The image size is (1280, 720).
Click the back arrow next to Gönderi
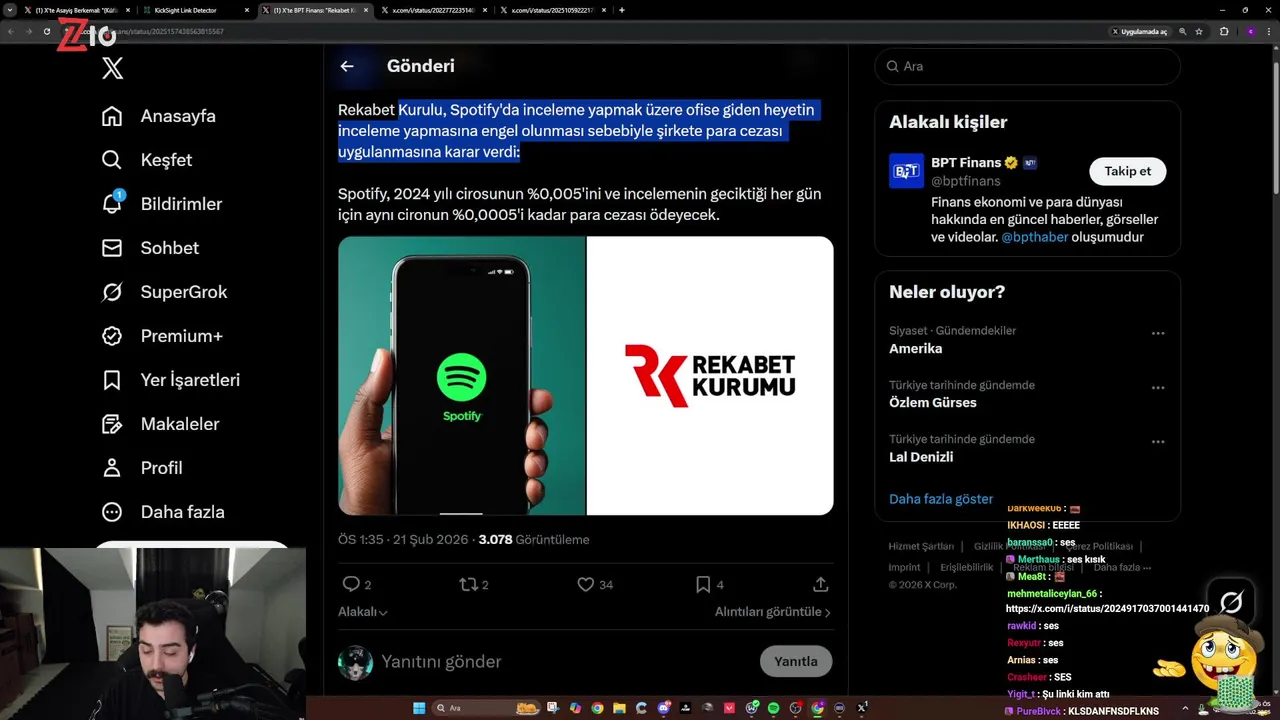pyautogui.click(x=347, y=66)
